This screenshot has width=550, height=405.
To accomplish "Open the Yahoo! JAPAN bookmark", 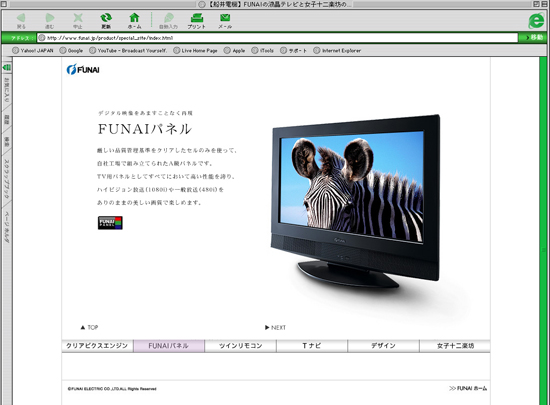I will click(x=33, y=50).
